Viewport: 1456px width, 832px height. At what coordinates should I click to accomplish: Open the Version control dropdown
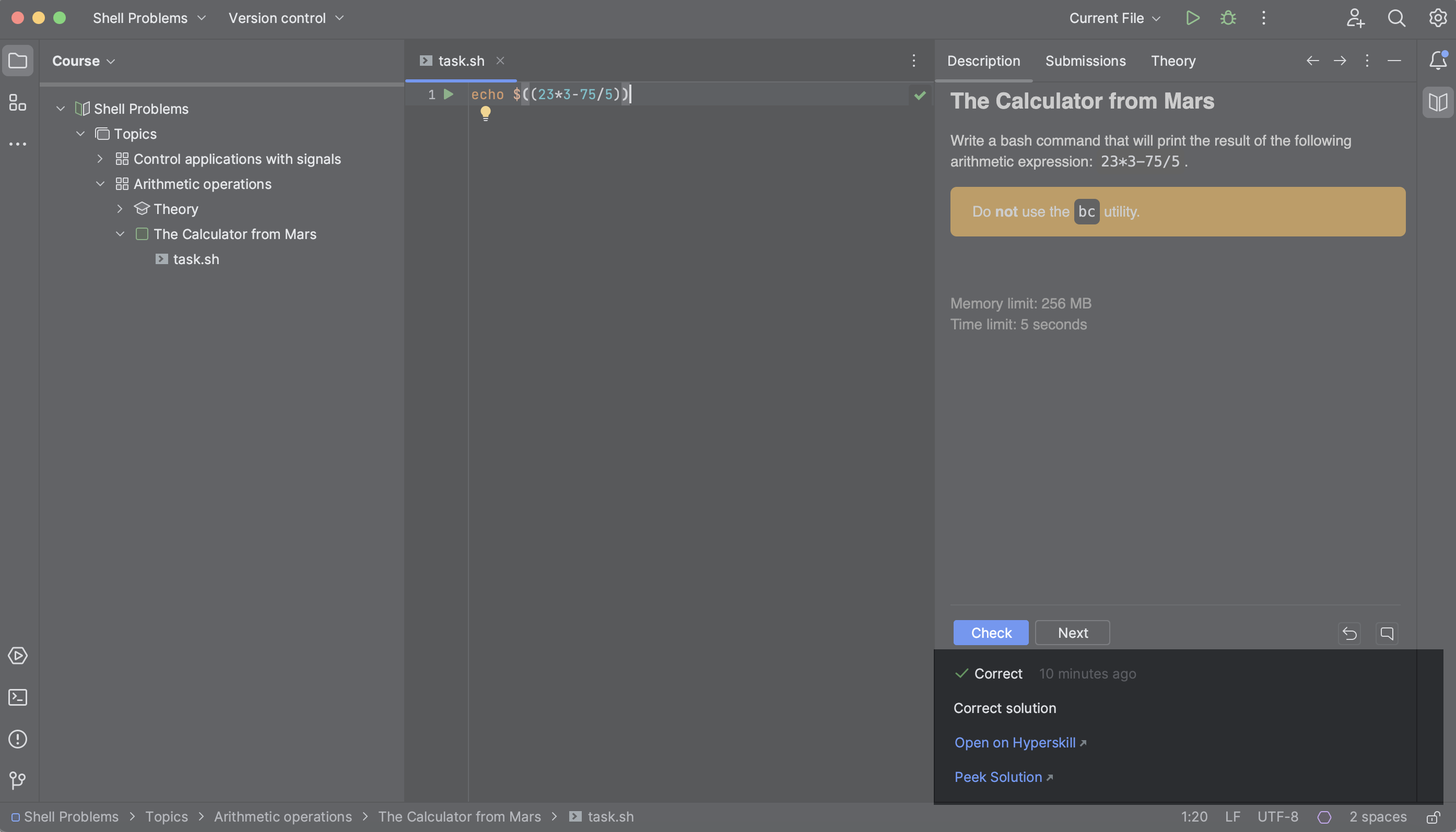[286, 18]
